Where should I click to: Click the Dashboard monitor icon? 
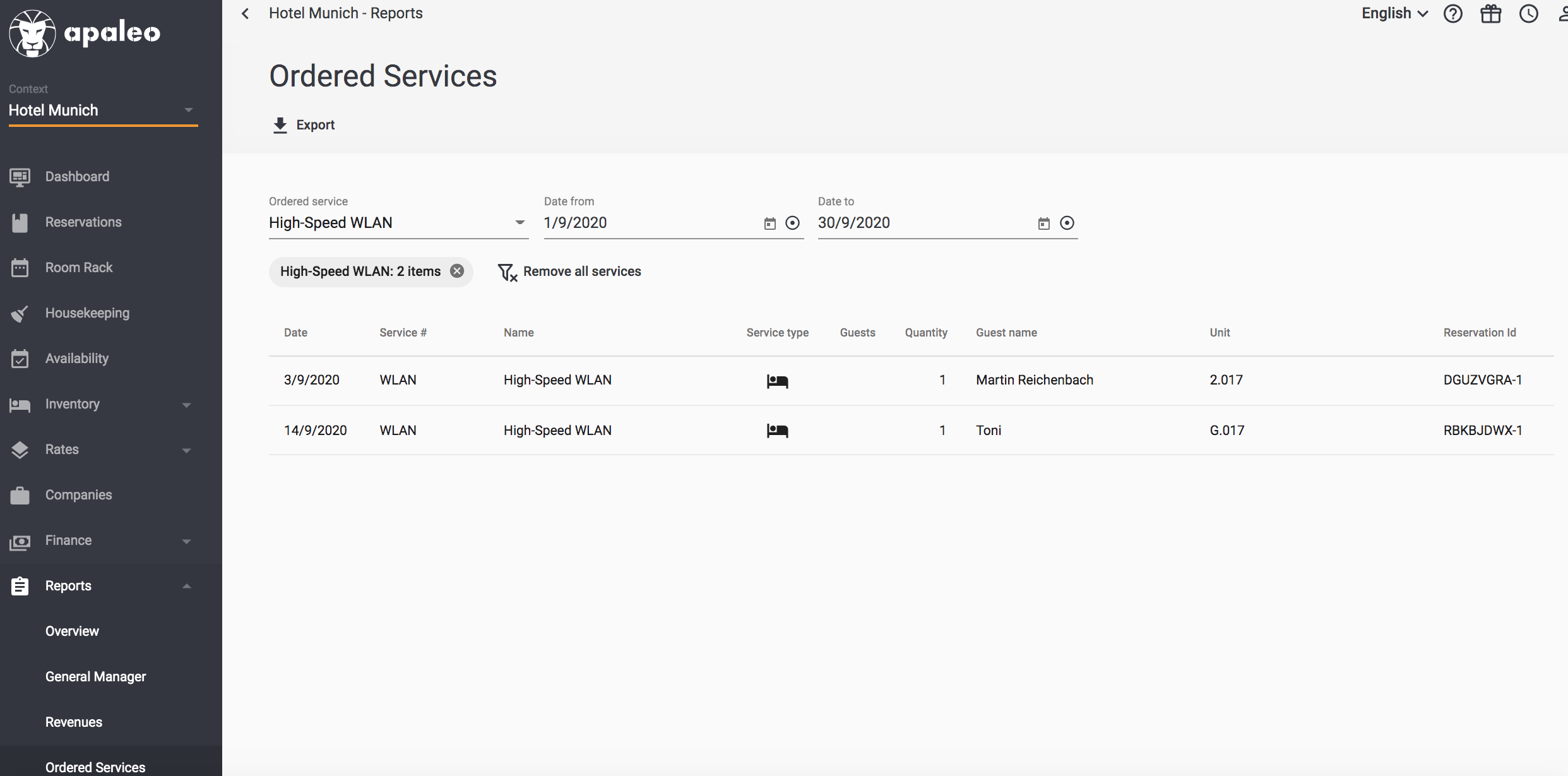[x=20, y=177]
